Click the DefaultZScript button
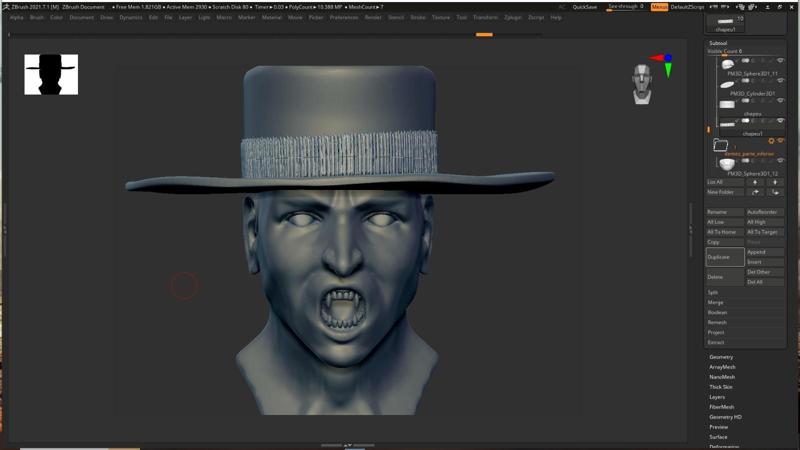 coord(687,7)
